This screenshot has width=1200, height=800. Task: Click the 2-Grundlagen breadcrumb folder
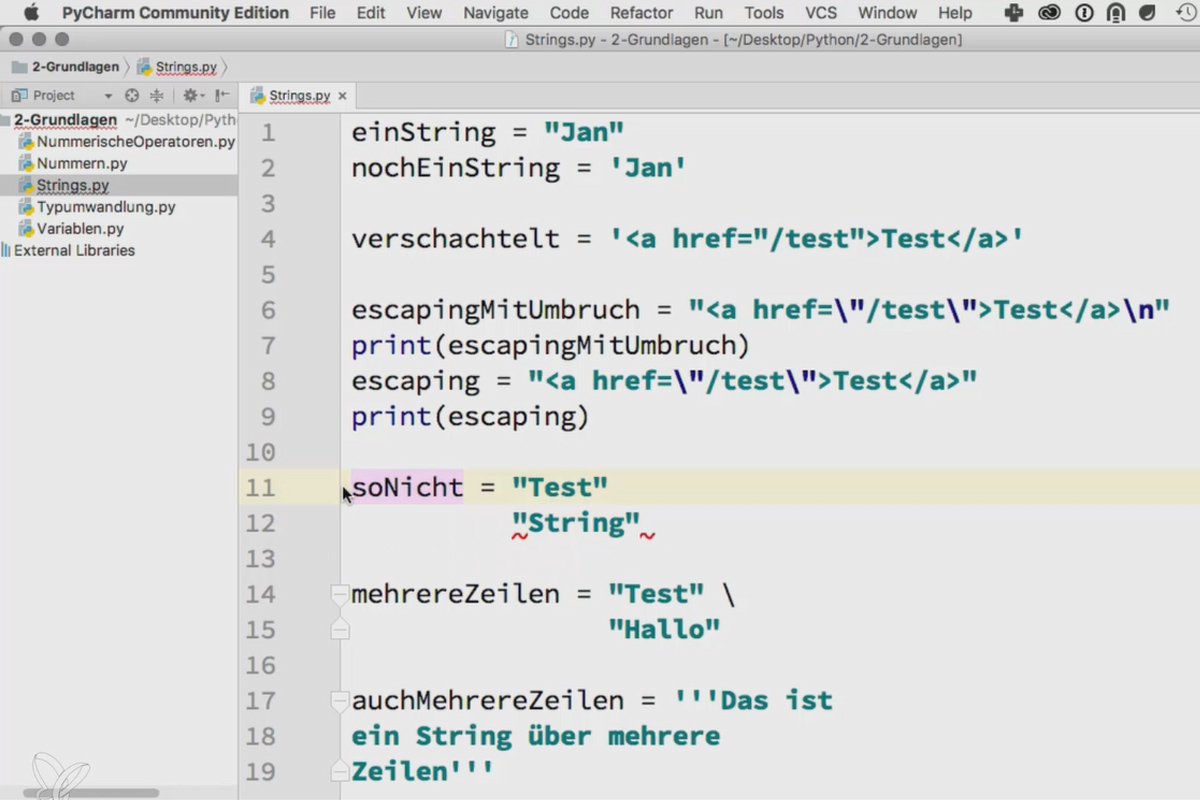coord(65,67)
